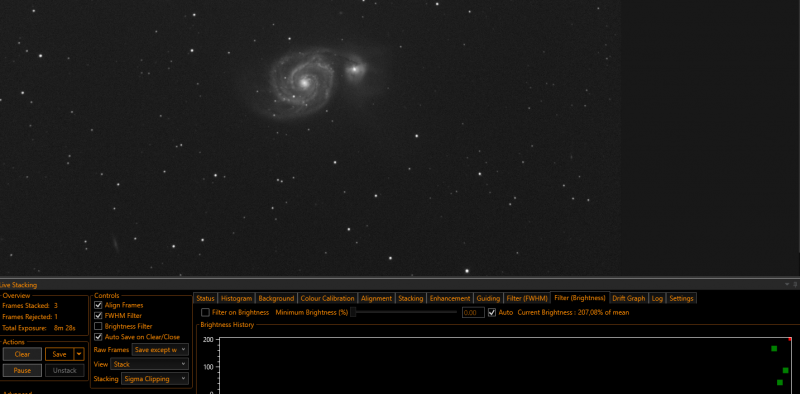The image size is (800, 394).
Task: Click the Frames Stacked count
Action: (55, 306)
